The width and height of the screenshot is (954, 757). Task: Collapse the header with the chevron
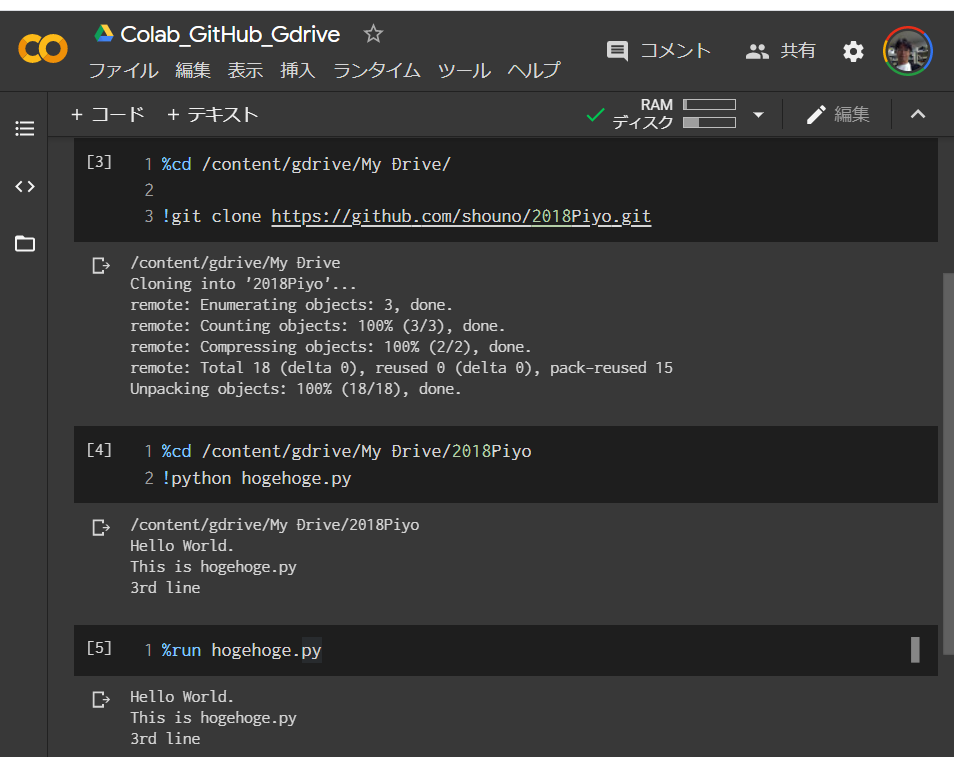tap(917, 114)
